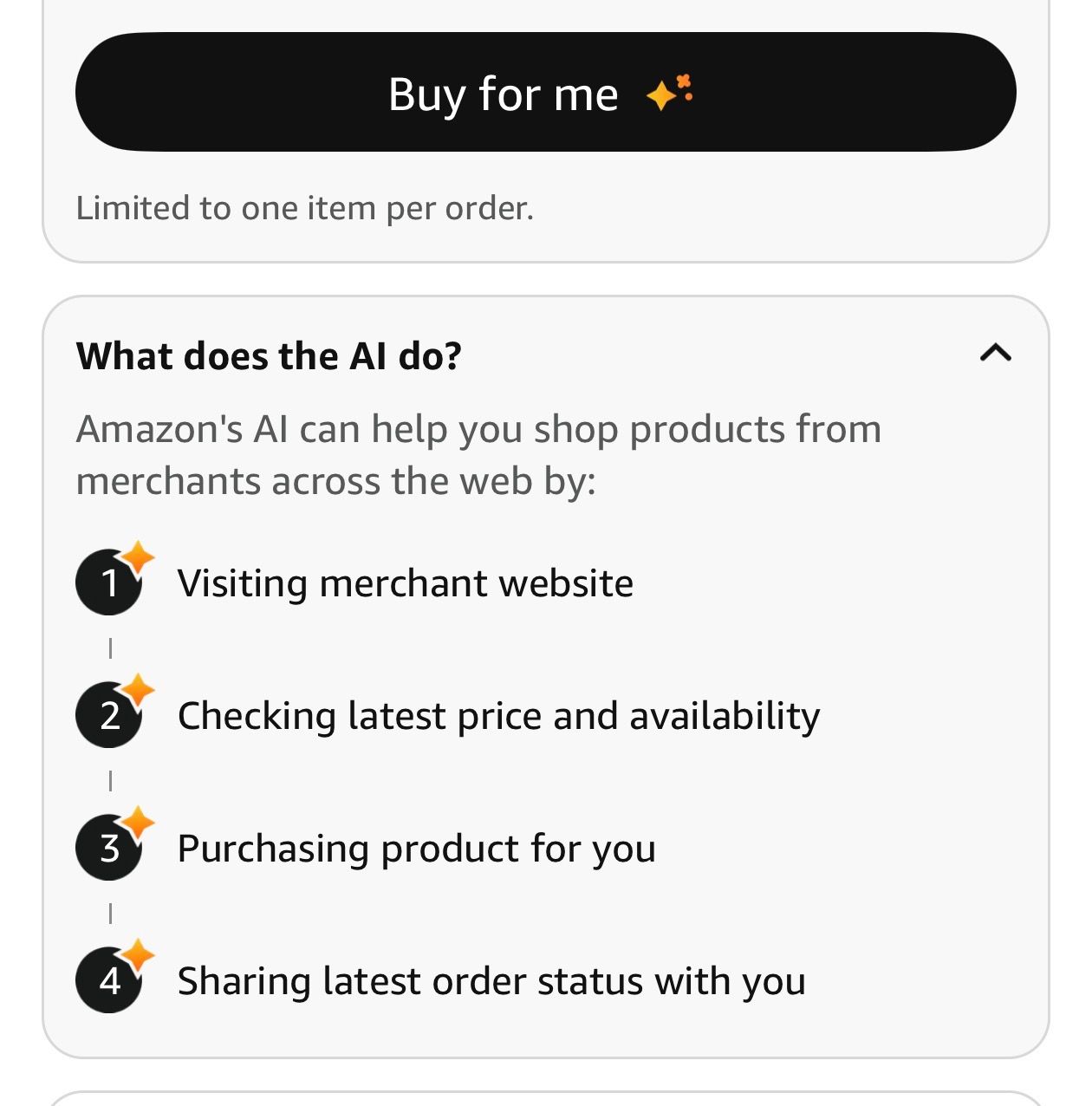
Task: Click the step 1 numbered badge icon
Action: pyautogui.click(x=110, y=582)
